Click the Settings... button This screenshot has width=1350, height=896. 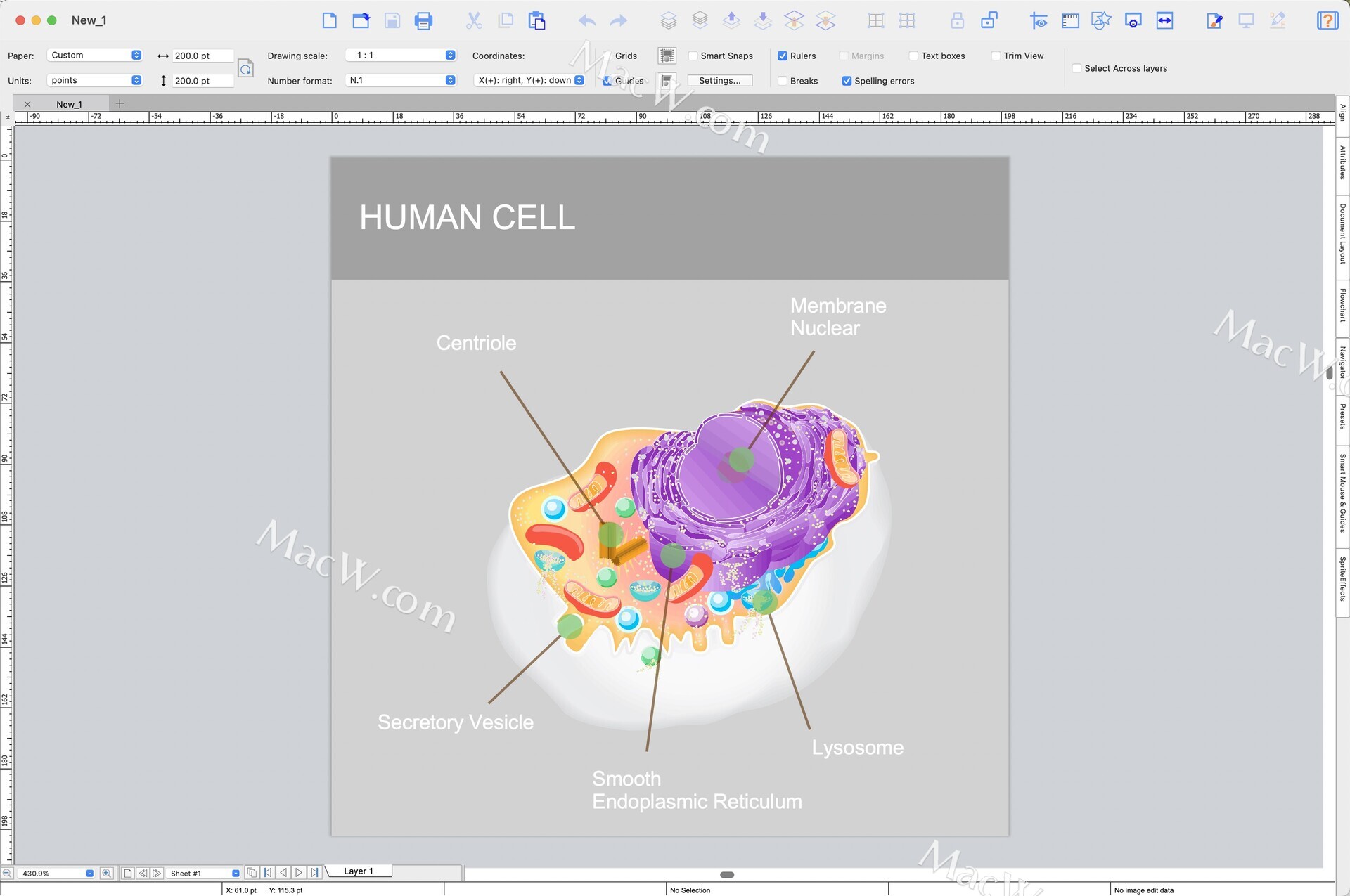coord(719,81)
